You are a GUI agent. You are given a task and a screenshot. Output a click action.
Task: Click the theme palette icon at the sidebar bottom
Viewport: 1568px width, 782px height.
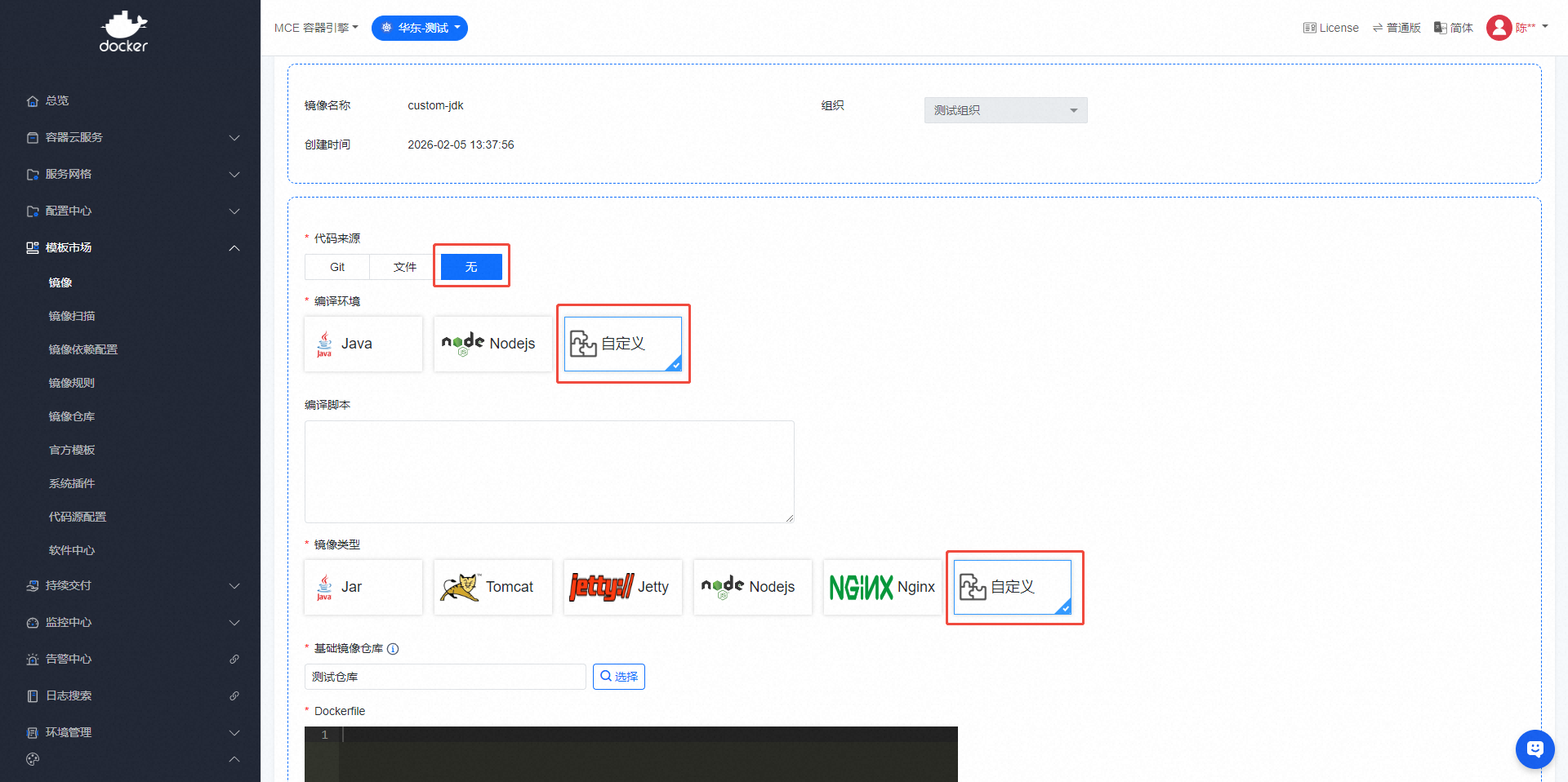[33, 759]
